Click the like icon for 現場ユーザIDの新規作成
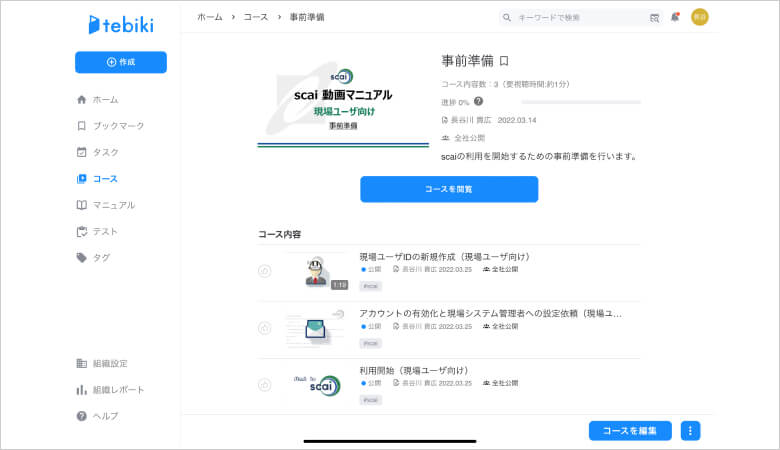The height and width of the screenshot is (450, 780). pyautogui.click(x=265, y=271)
